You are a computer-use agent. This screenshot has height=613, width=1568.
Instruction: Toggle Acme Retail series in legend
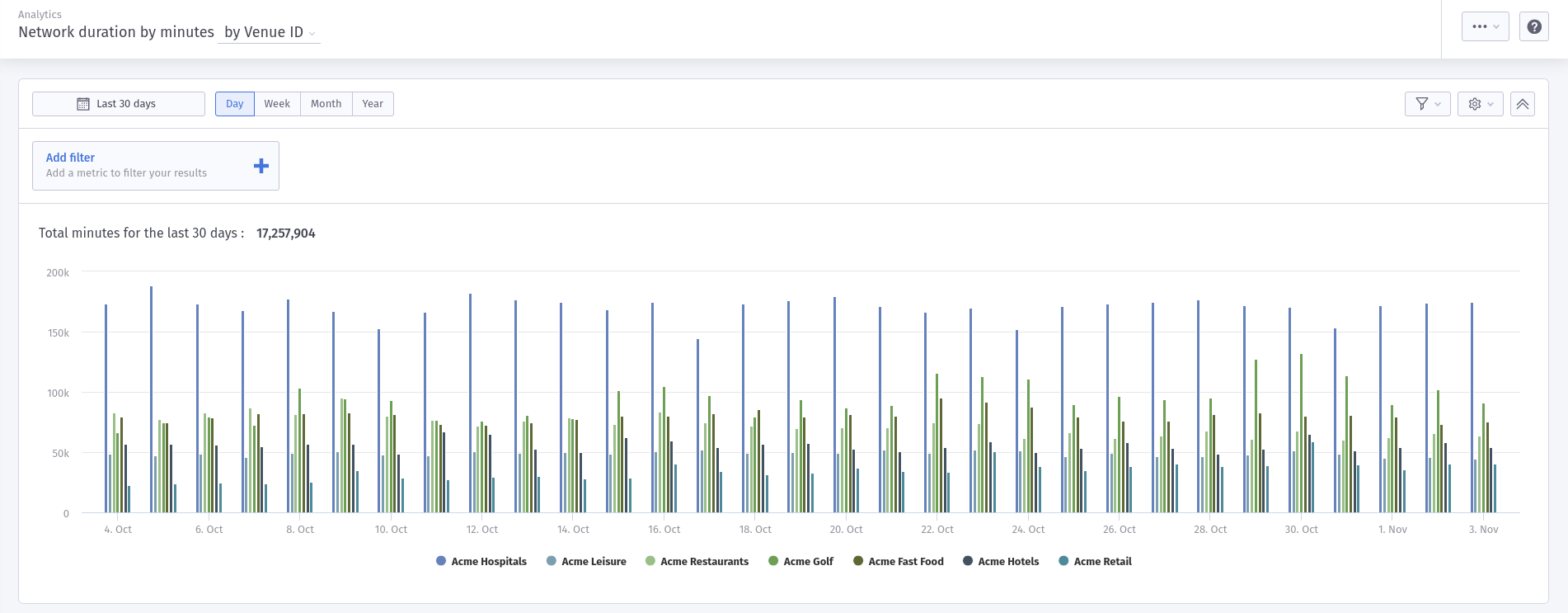[x=1095, y=561]
